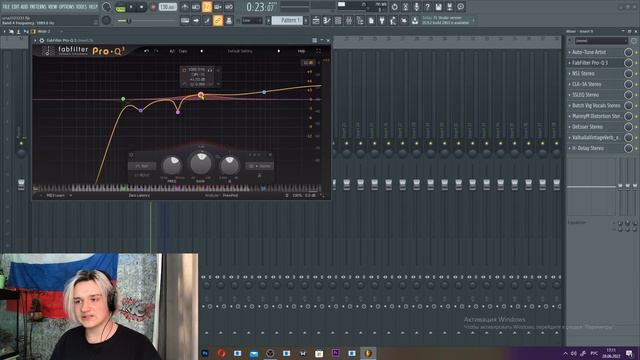Open NS1 Stereo slot arrow menu
This screenshot has height=360, width=640.
570,73
